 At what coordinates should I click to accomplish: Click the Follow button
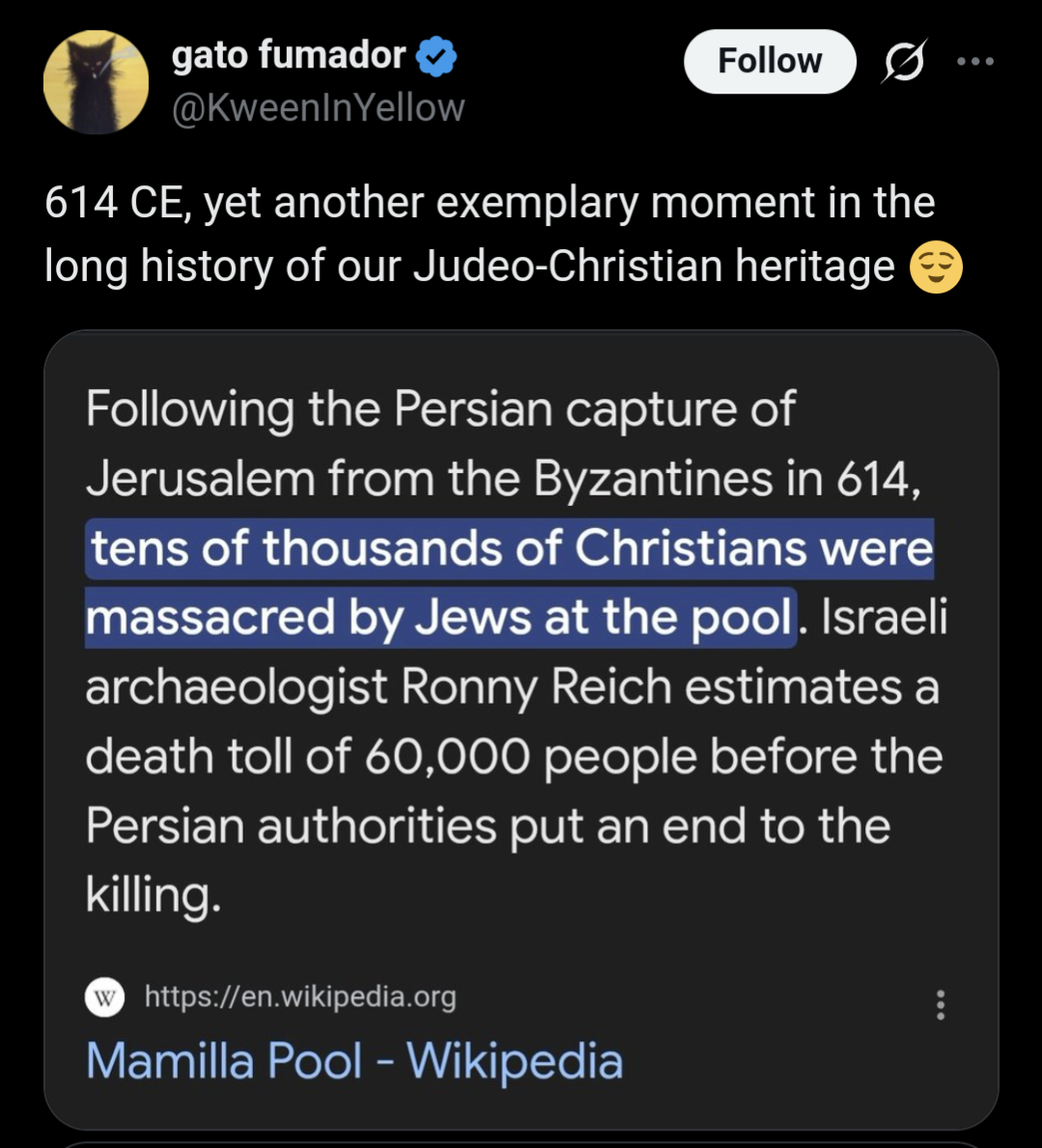[770, 61]
